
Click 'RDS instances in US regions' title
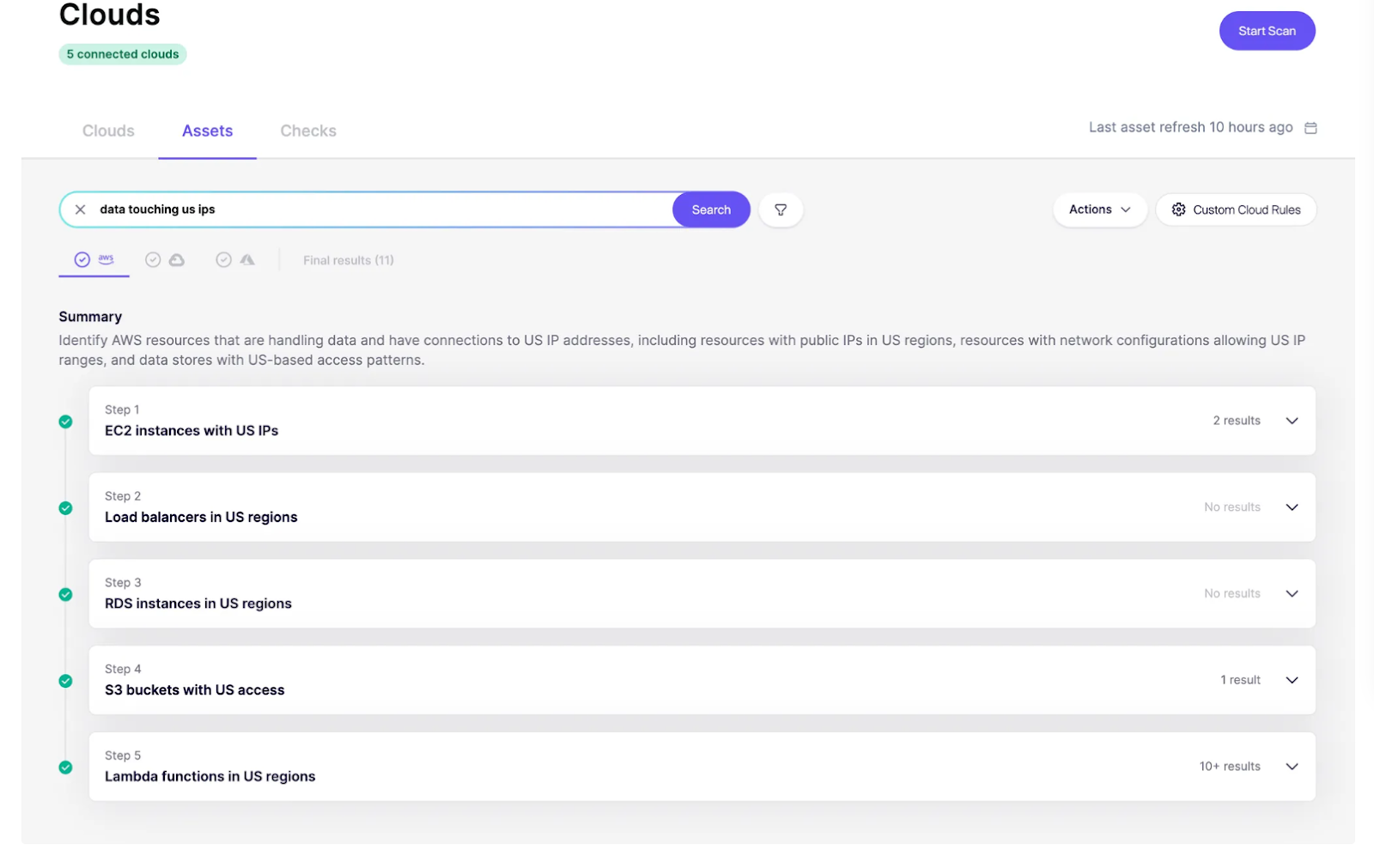(x=198, y=604)
